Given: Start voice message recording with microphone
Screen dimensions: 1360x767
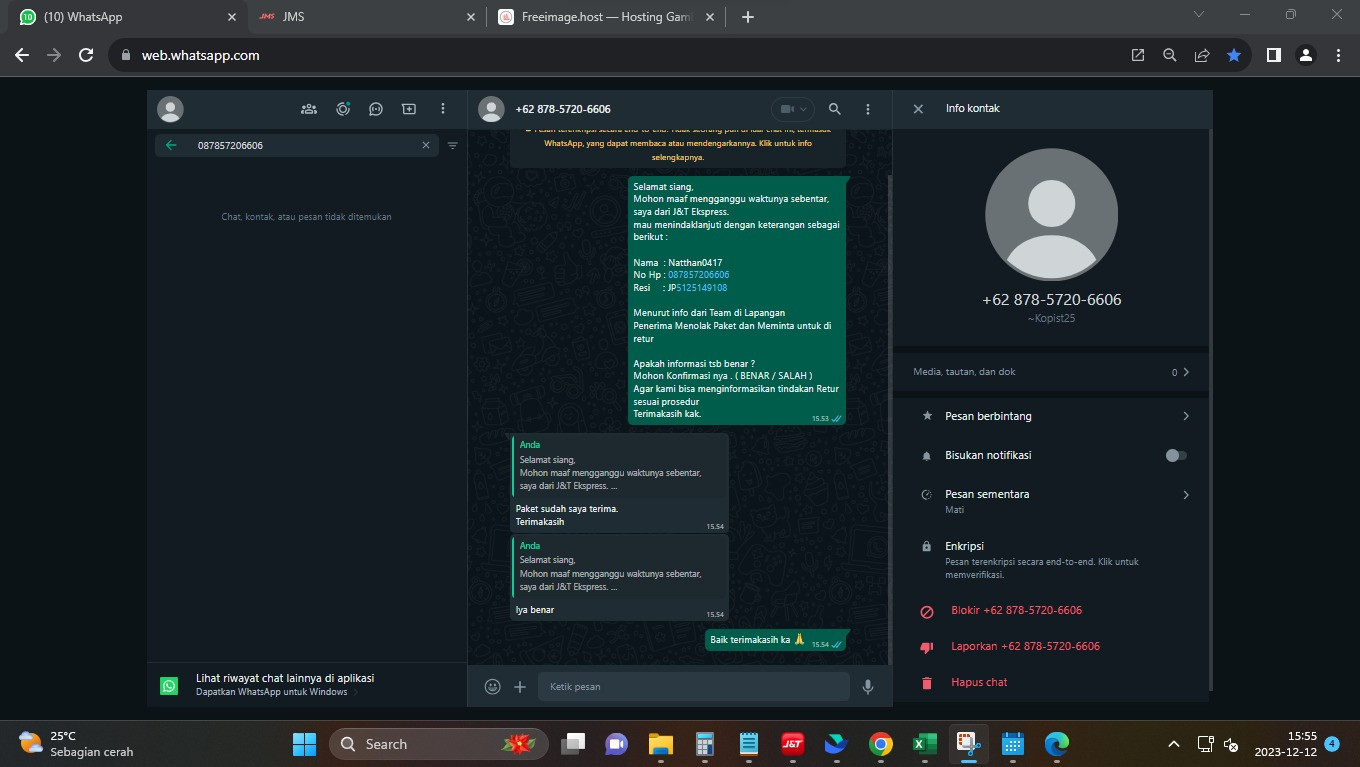Looking at the screenshot, I should (868, 687).
